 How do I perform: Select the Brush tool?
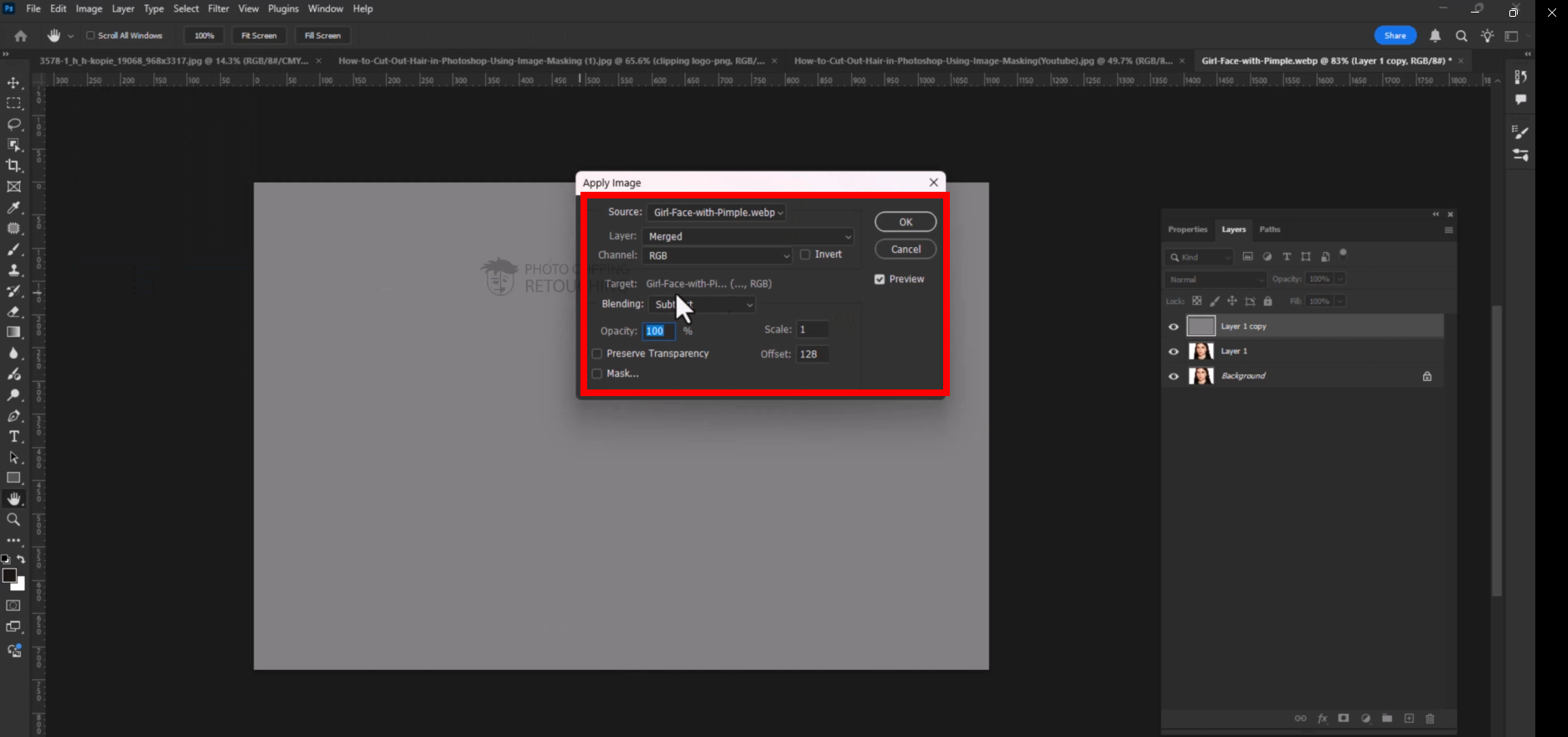(x=13, y=250)
